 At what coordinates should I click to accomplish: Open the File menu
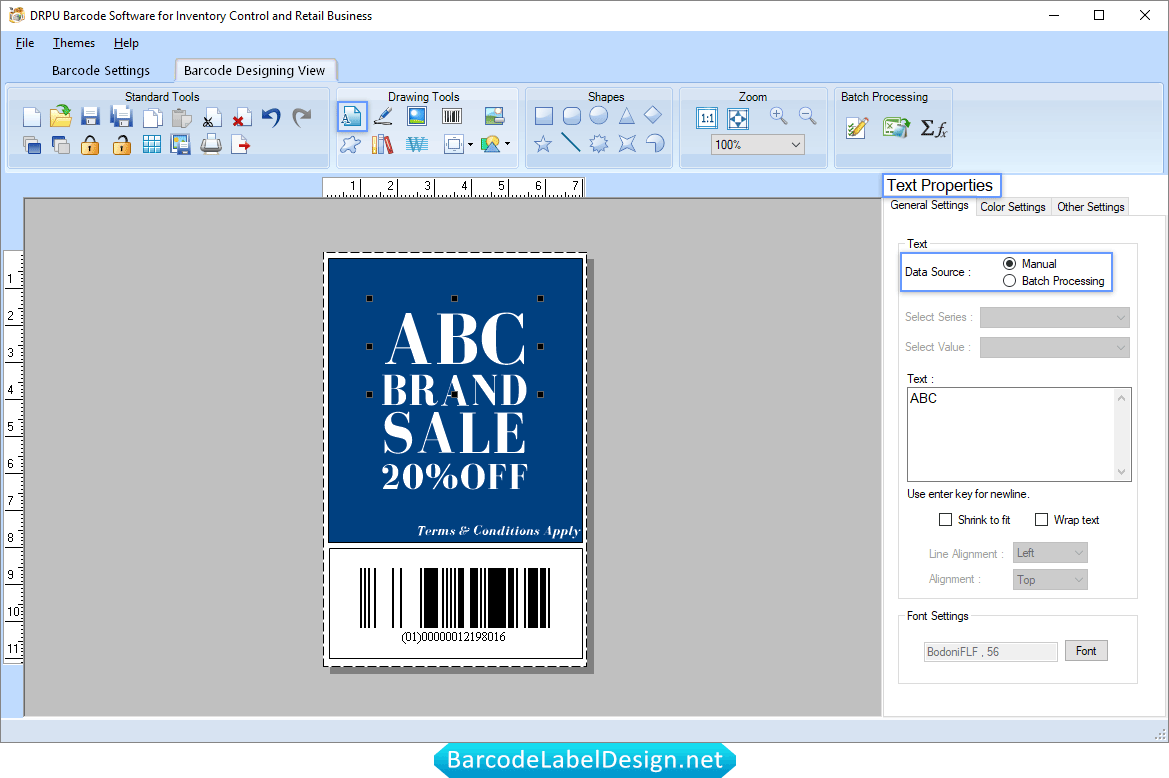point(25,43)
